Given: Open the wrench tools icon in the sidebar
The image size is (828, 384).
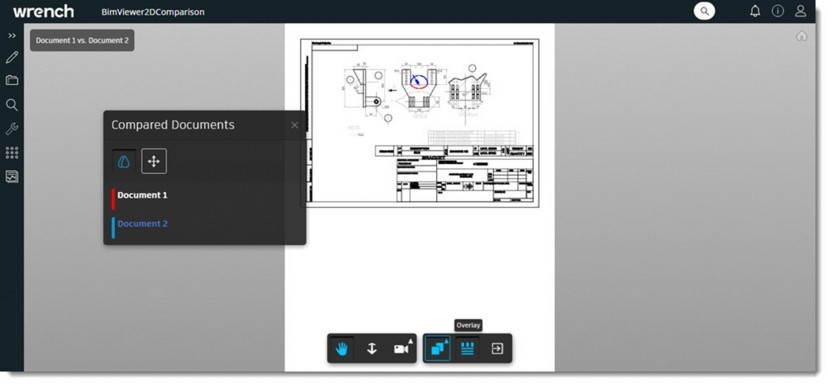Looking at the screenshot, I should pyautogui.click(x=12, y=129).
